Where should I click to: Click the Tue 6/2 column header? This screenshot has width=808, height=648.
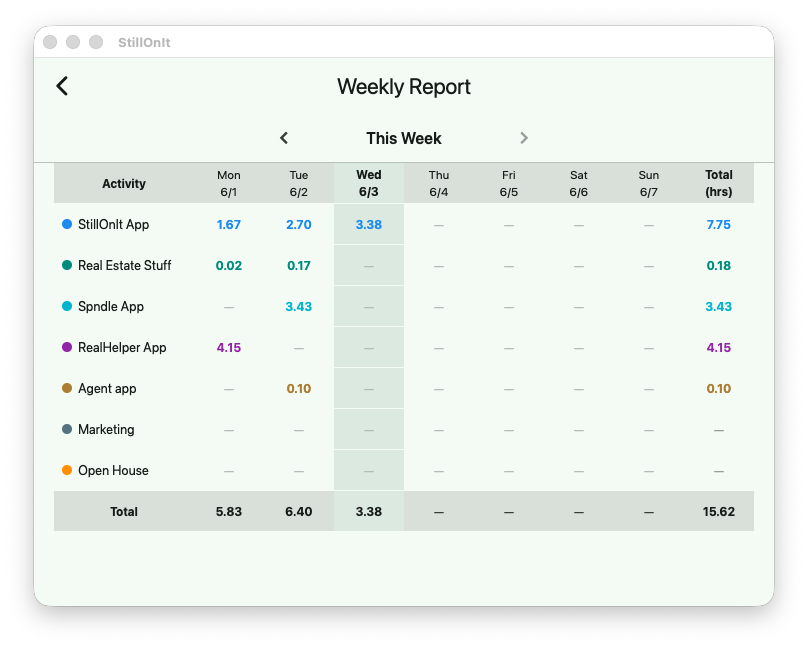299,183
